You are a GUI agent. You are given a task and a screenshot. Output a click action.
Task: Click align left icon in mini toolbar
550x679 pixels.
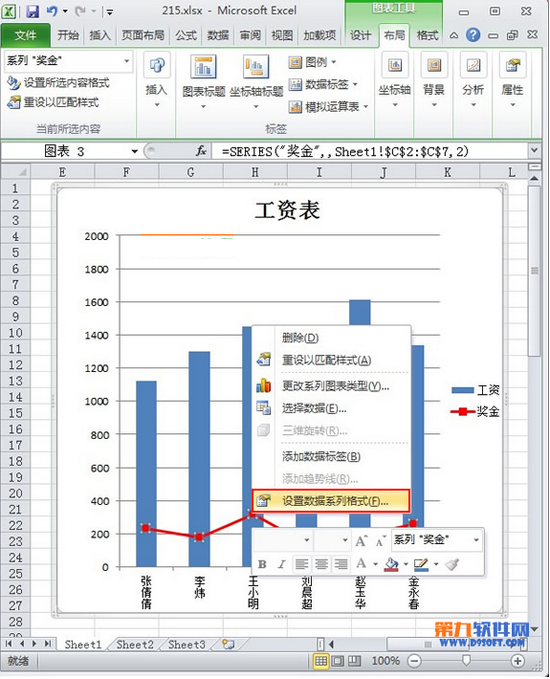tap(301, 564)
